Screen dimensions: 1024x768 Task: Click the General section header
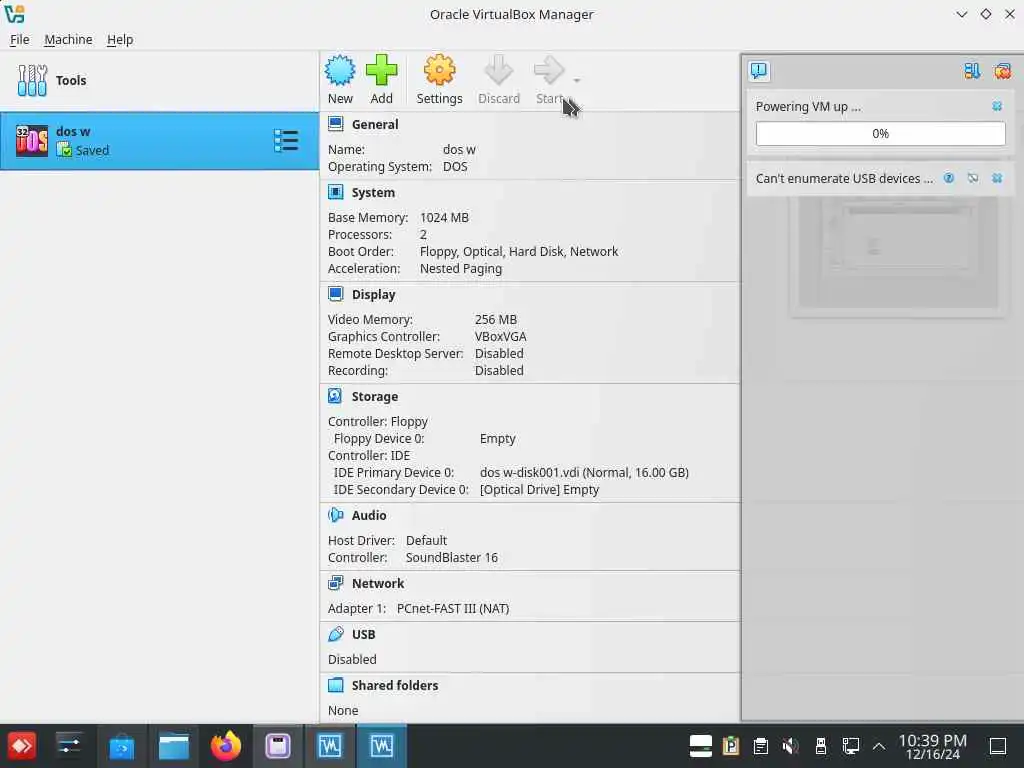pyautogui.click(x=375, y=125)
